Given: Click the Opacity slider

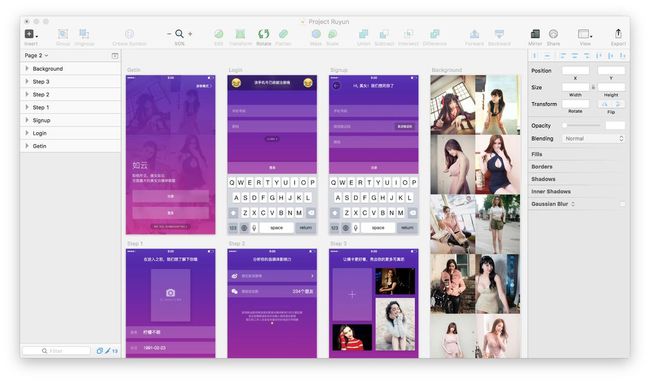Looking at the screenshot, I should tap(582, 125).
